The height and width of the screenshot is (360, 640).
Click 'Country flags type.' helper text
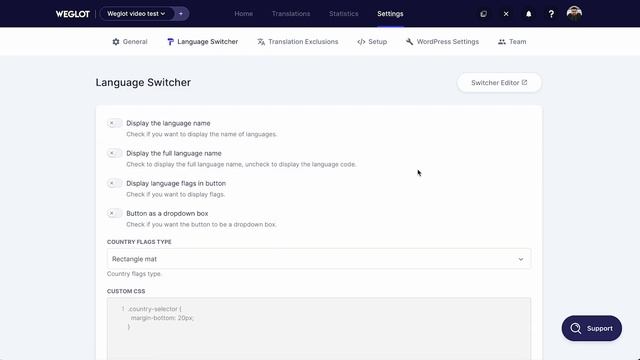click(134, 274)
